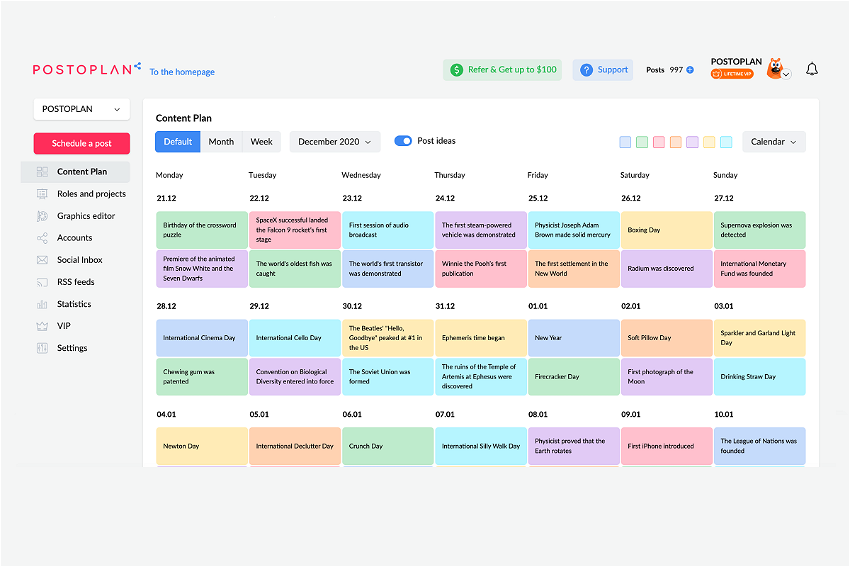Click the Statistics bar chart icon
Viewport: 850px width, 567px height.
42,304
